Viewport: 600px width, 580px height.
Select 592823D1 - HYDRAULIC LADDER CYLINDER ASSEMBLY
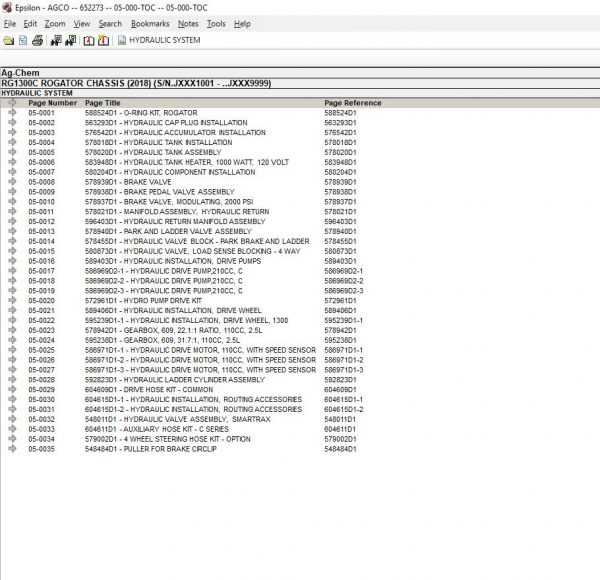coord(175,380)
